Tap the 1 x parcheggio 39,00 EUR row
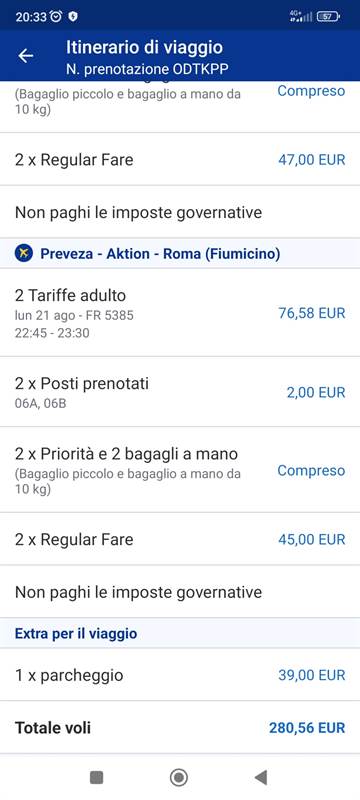The image size is (360, 800). coord(180,675)
